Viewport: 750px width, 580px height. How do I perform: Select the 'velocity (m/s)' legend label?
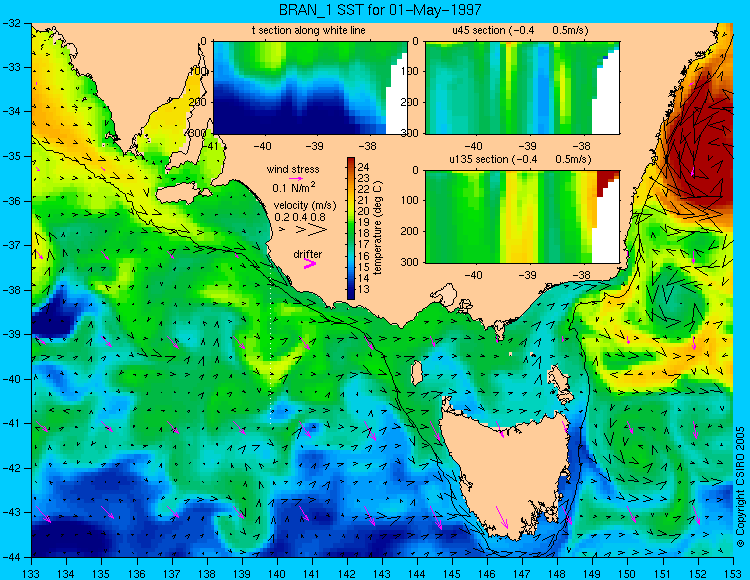coord(305,205)
